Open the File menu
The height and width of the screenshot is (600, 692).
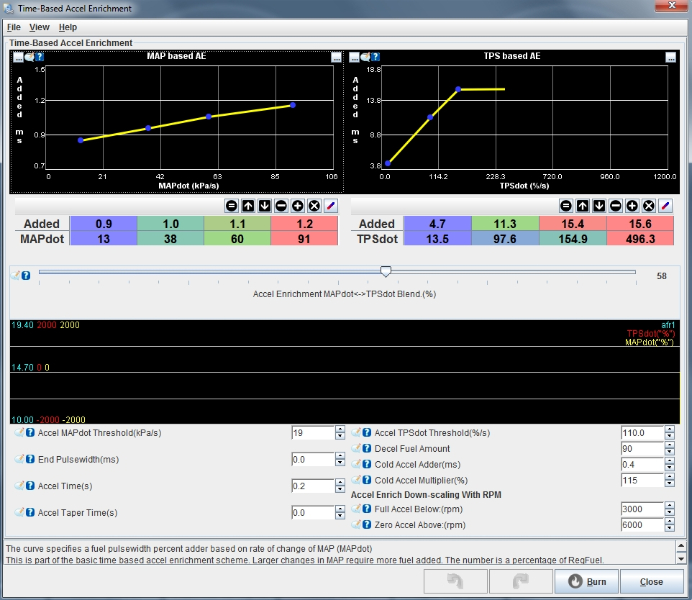coord(13,27)
